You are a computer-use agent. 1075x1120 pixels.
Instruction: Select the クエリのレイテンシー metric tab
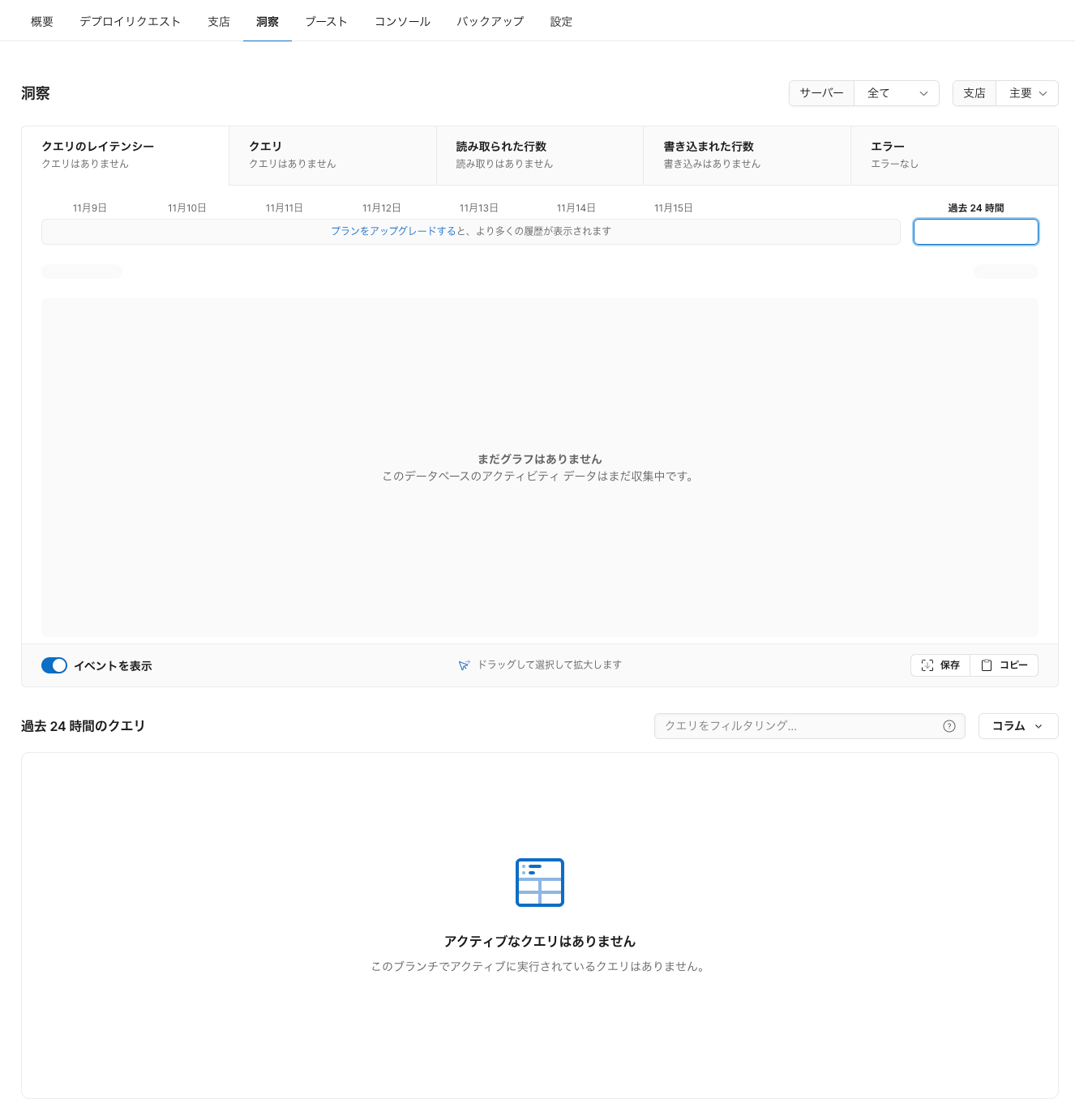pos(126,156)
